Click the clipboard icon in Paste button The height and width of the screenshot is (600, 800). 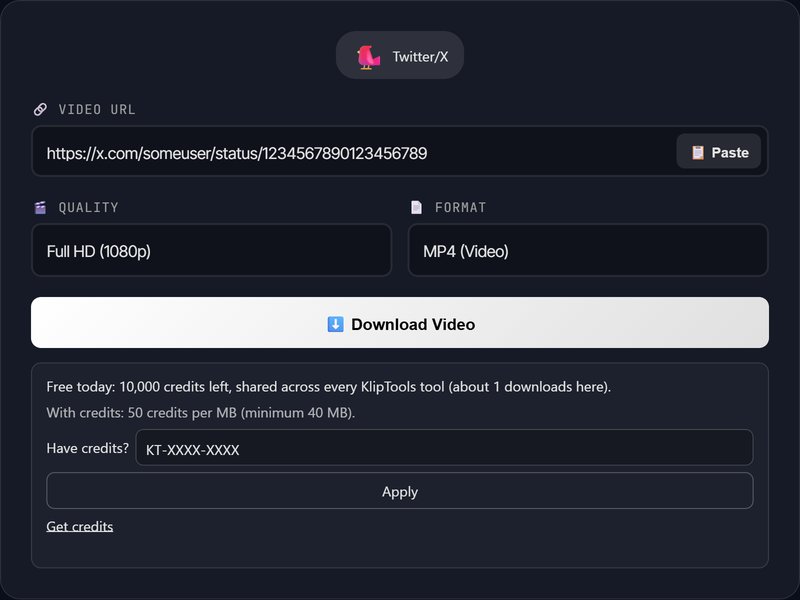697,153
